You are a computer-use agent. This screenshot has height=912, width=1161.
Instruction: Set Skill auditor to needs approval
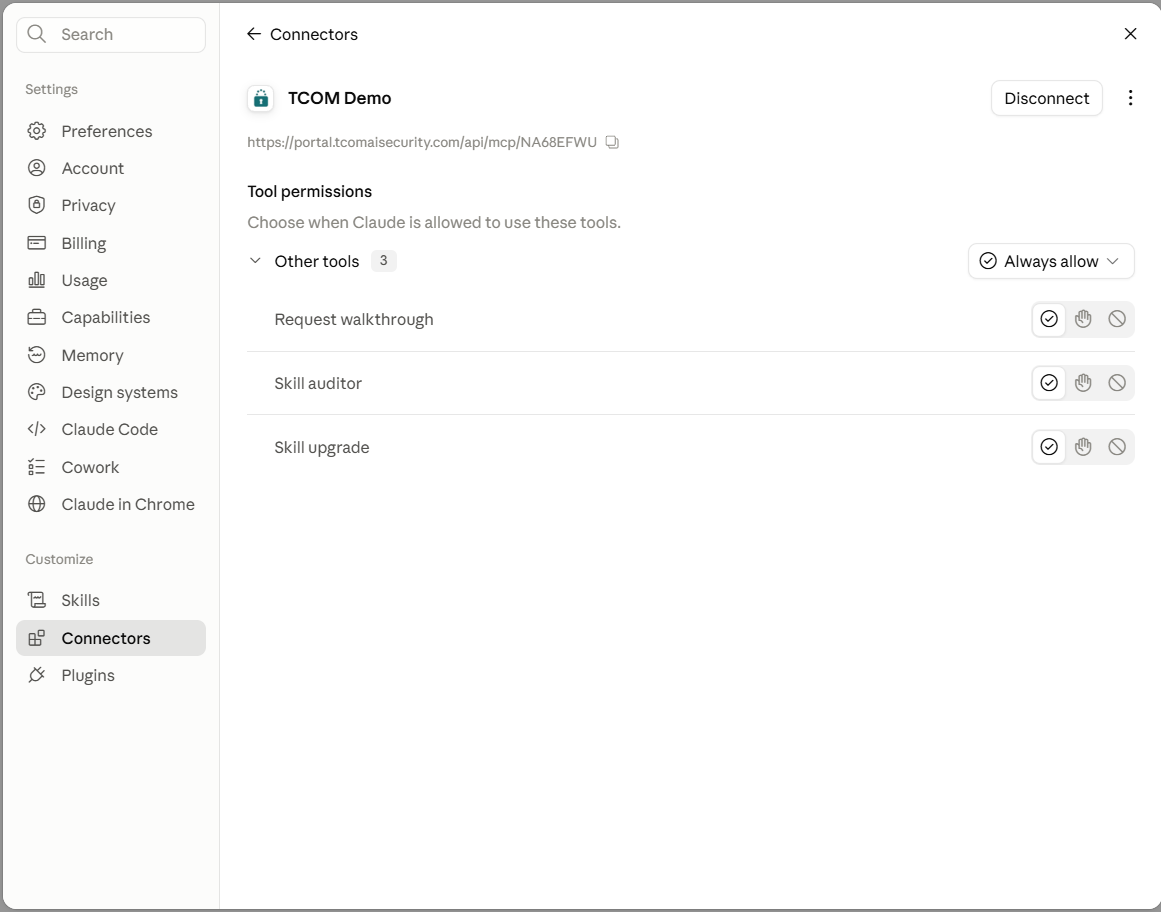click(x=1083, y=383)
